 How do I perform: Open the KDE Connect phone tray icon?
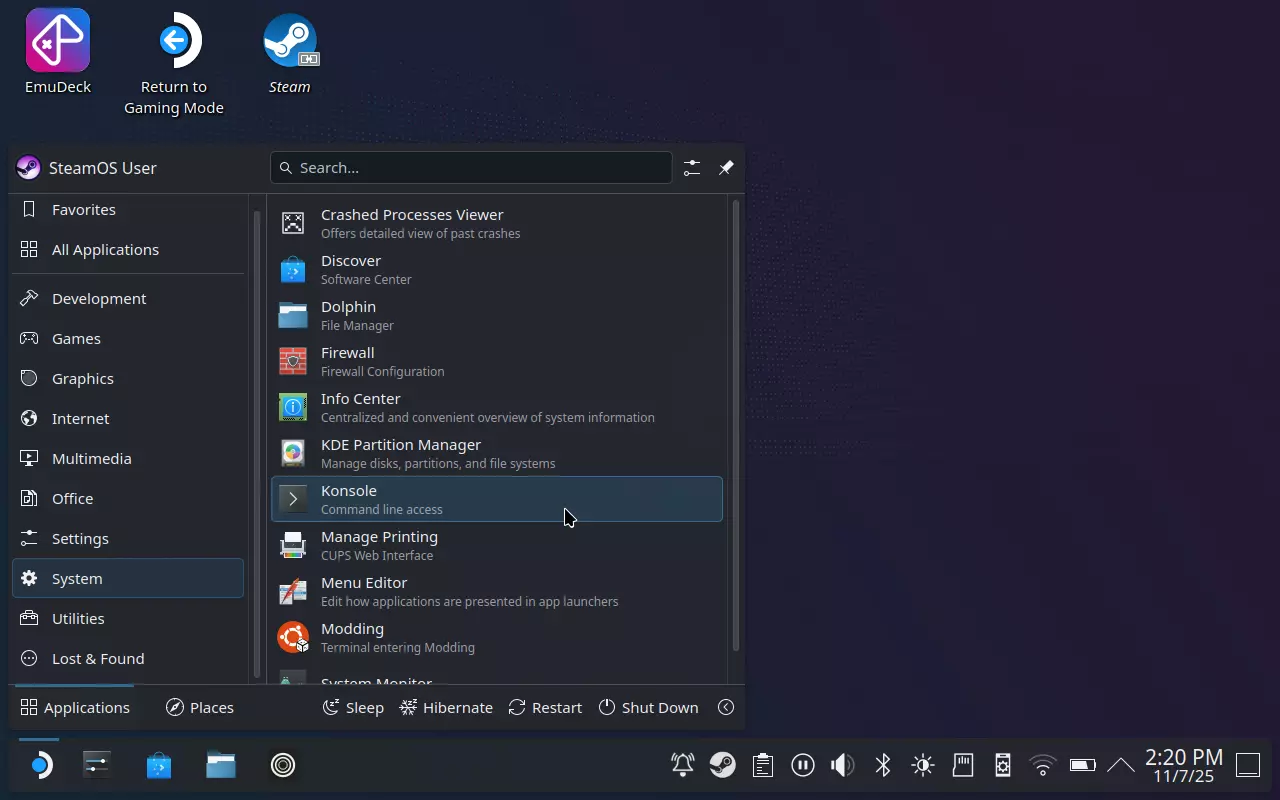[x=1003, y=766]
